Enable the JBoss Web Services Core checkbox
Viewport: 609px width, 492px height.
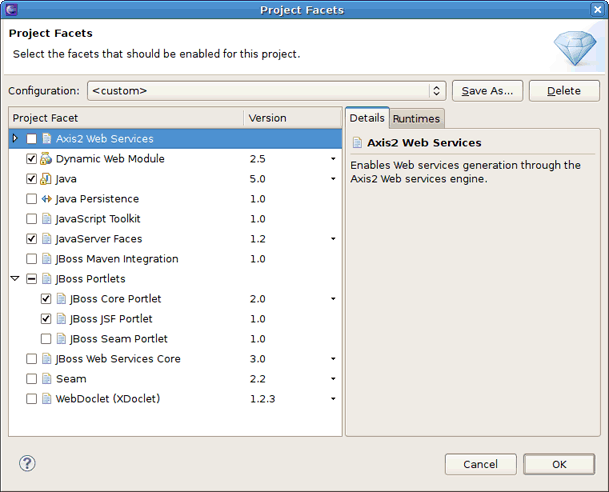click(x=31, y=359)
